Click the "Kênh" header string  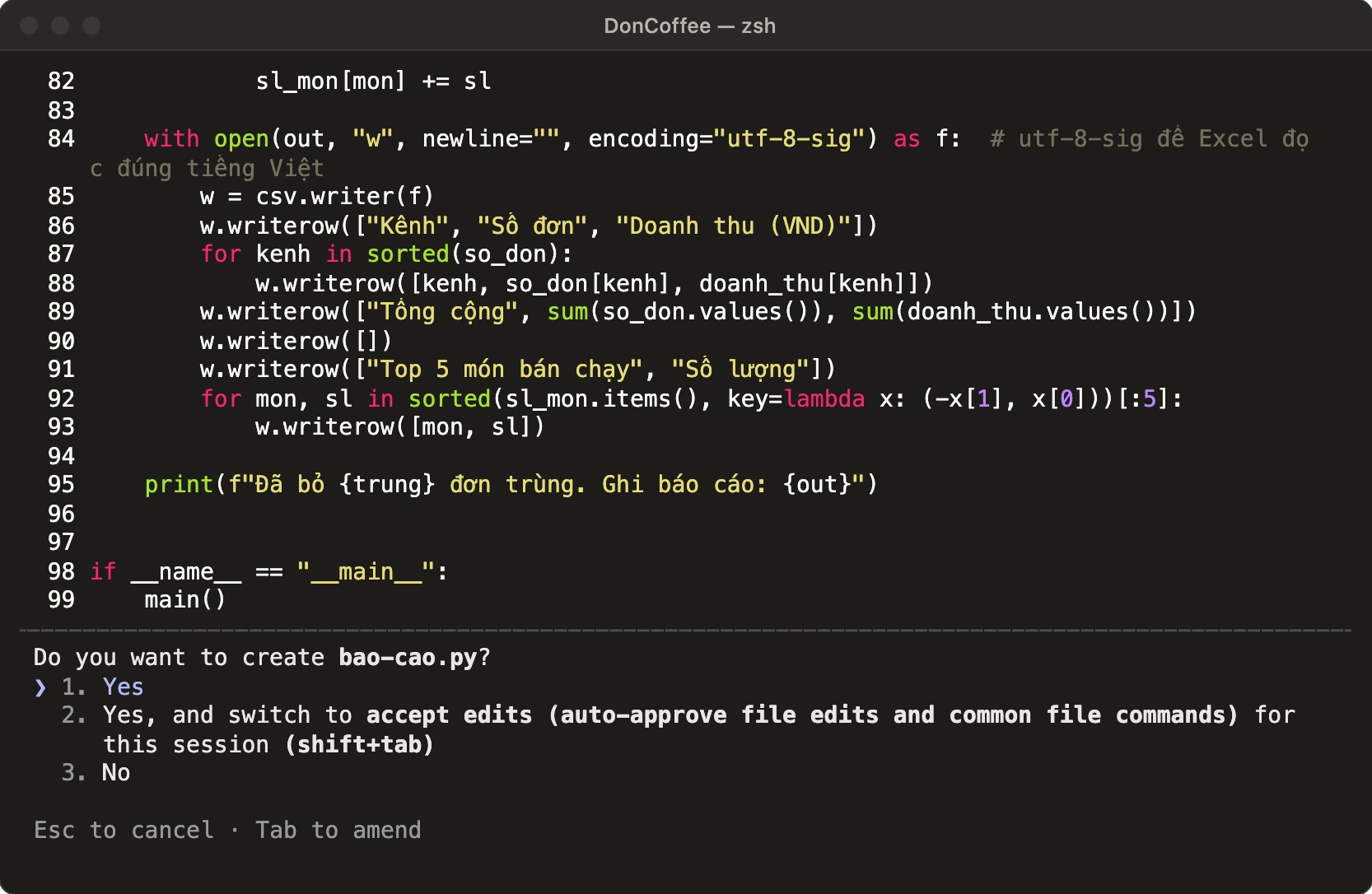click(408, 226)
